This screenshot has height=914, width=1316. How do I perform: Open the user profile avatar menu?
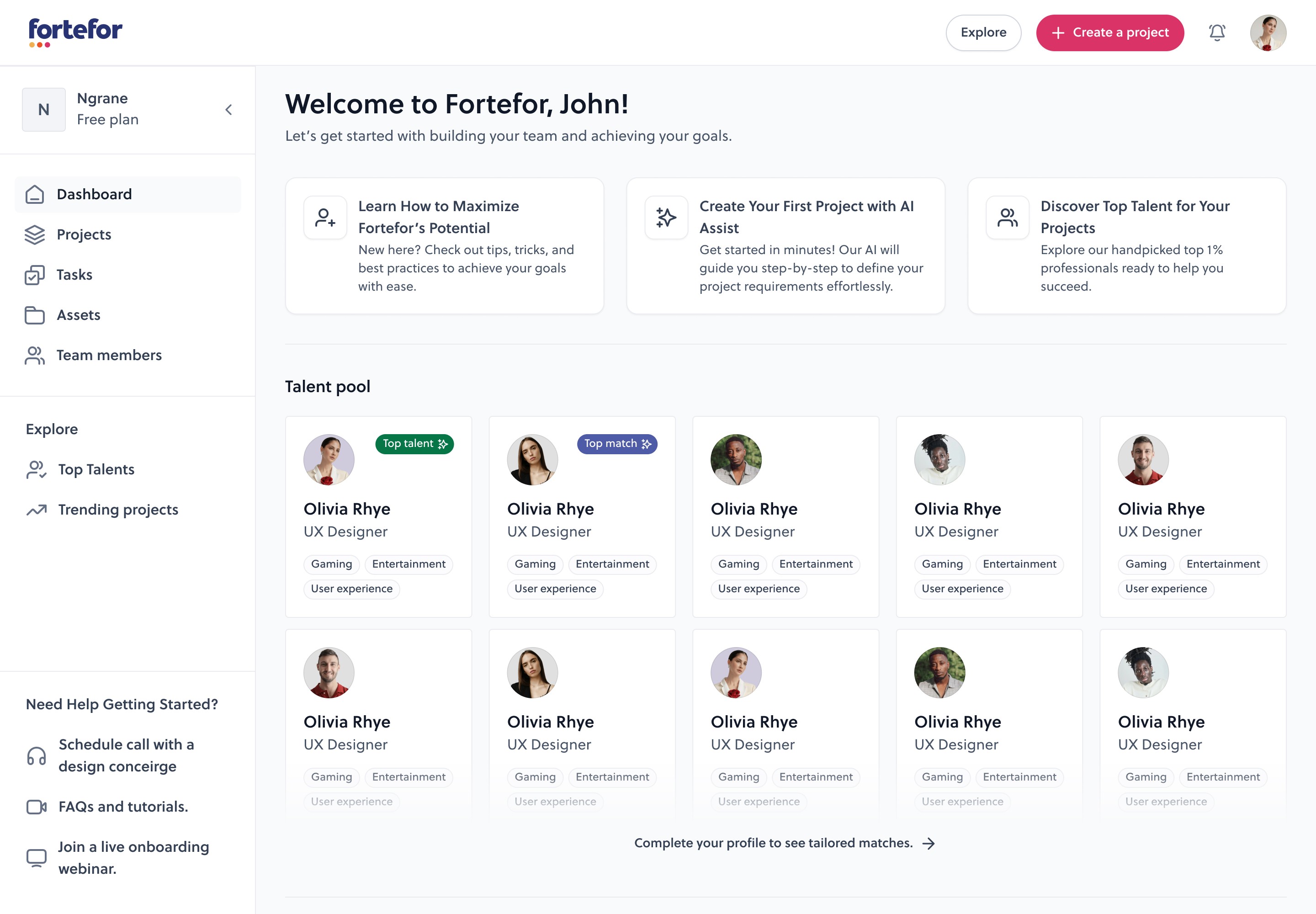tap(1268, 32)
